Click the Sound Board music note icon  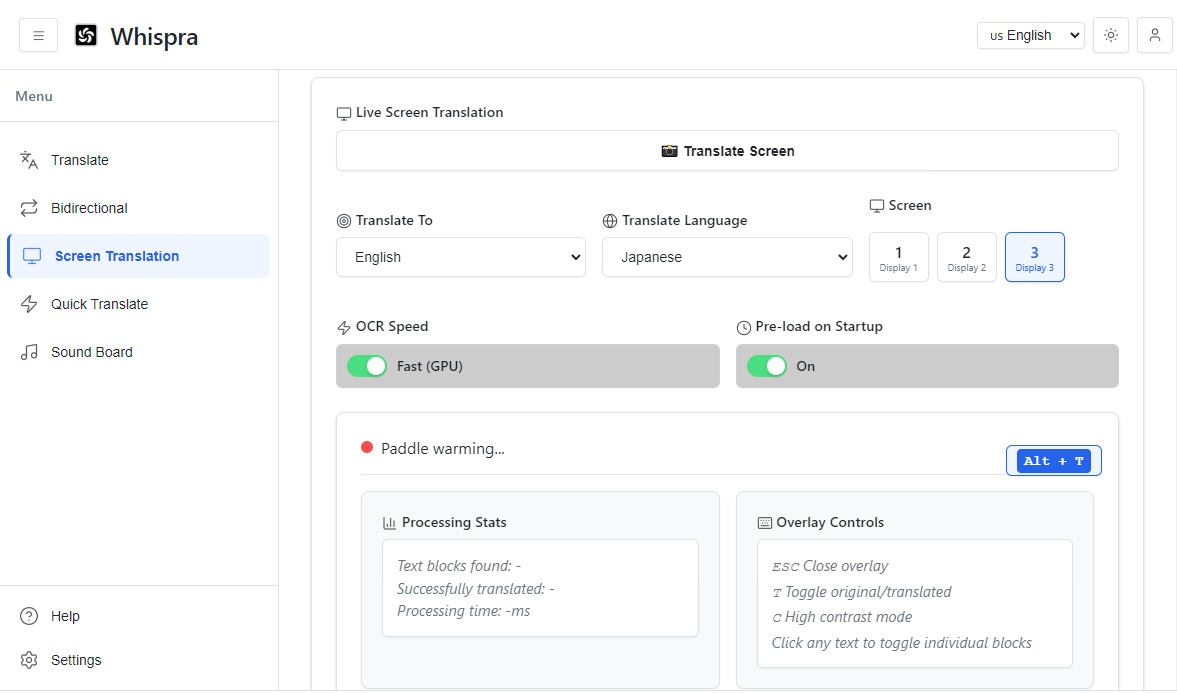point(29,352)
